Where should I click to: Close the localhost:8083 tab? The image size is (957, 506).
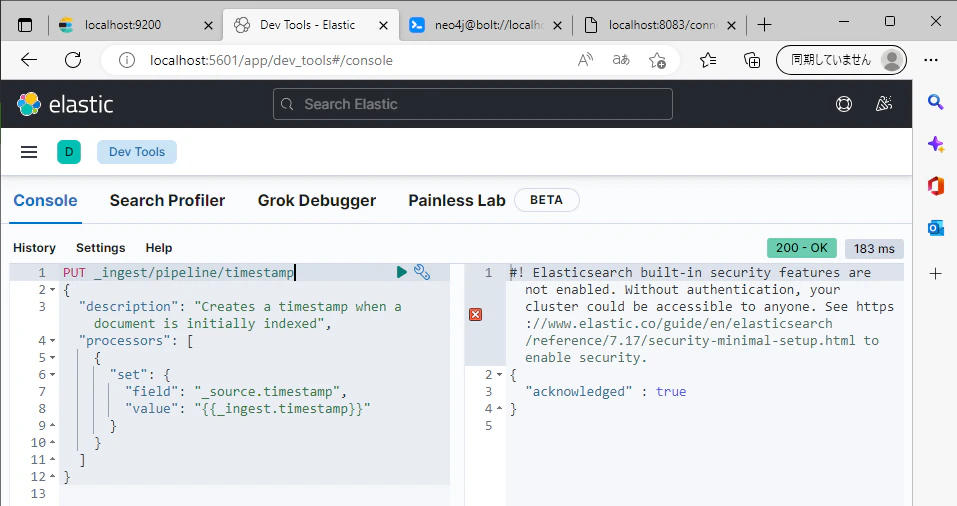(x=732, y=25)
